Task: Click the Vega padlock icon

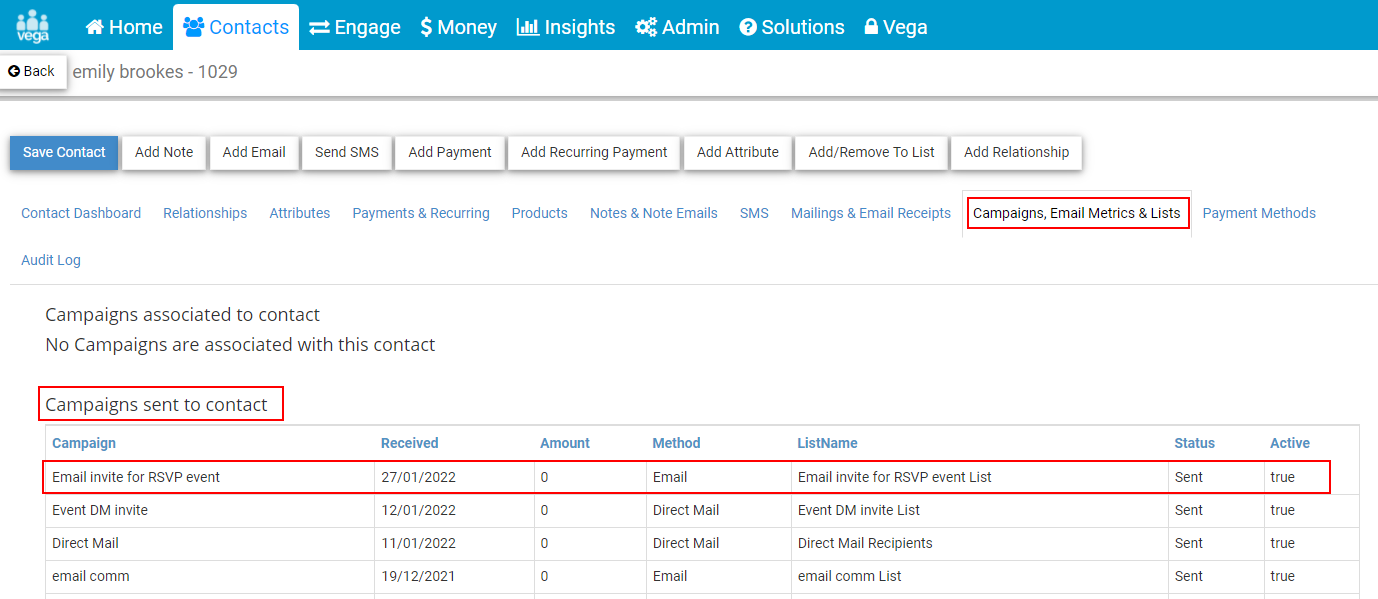Action: (871, 27)
